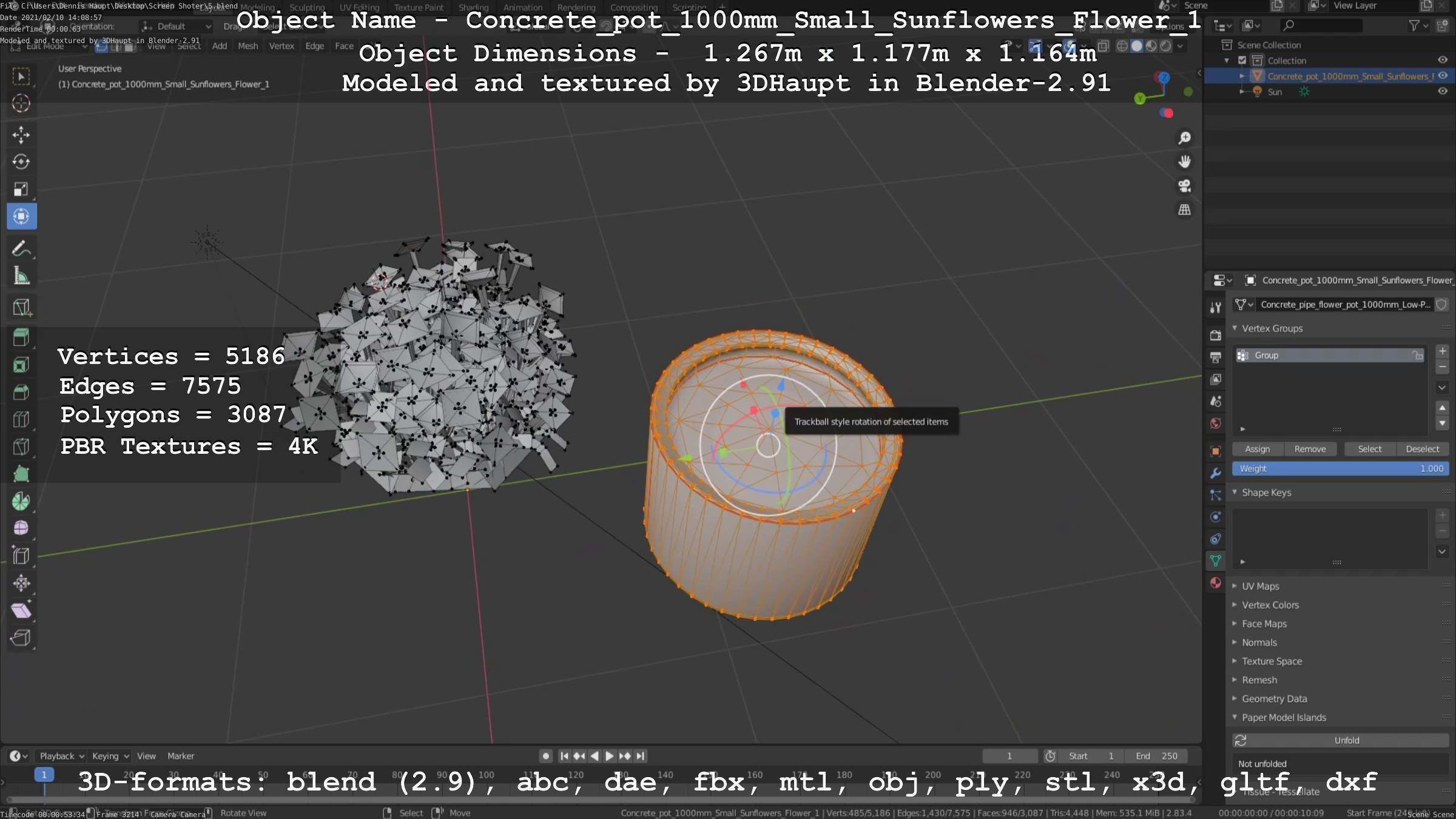The image size is (1456, 819).
Task: Select the Add Cube tool
Action: point(21,307)
